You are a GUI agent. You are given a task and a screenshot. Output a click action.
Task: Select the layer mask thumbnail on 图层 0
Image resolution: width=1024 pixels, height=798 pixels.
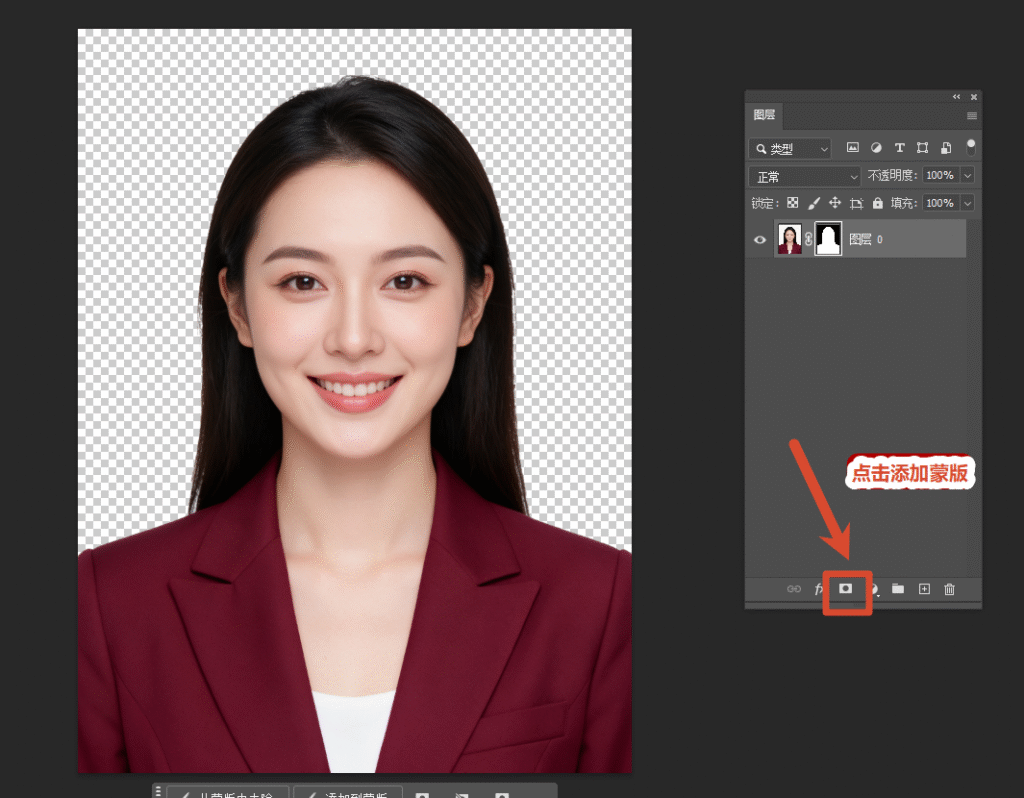[829, 239]
